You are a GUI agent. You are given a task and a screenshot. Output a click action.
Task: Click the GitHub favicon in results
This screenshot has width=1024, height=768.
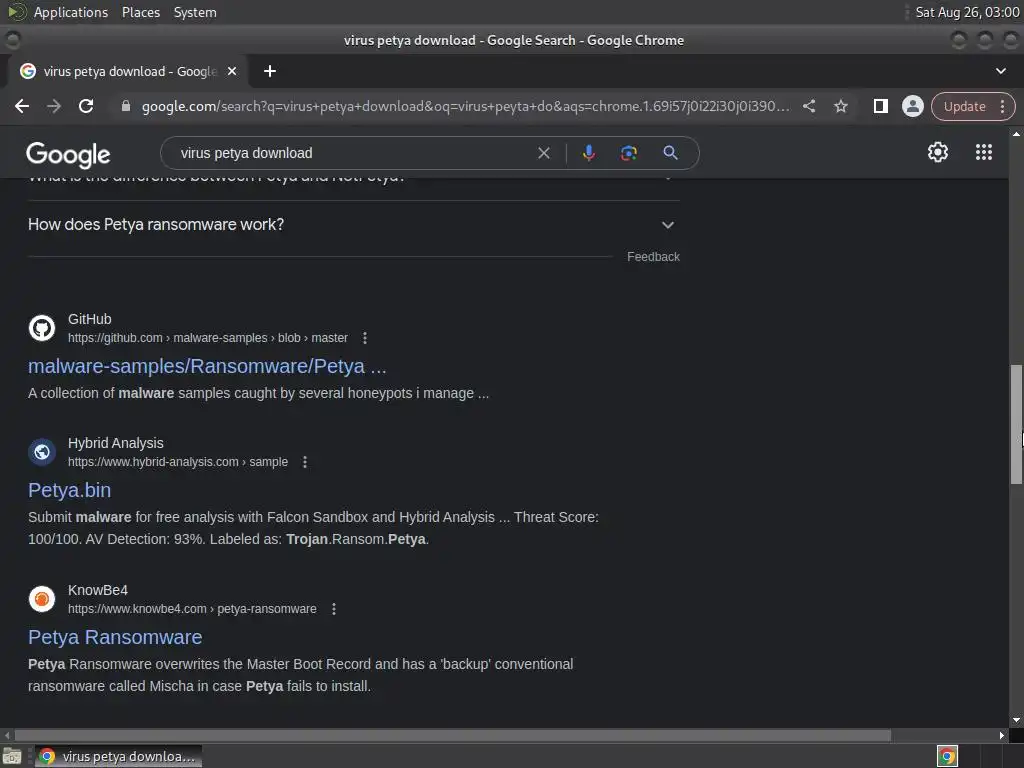pyautogui.click(x=42, y=328)
